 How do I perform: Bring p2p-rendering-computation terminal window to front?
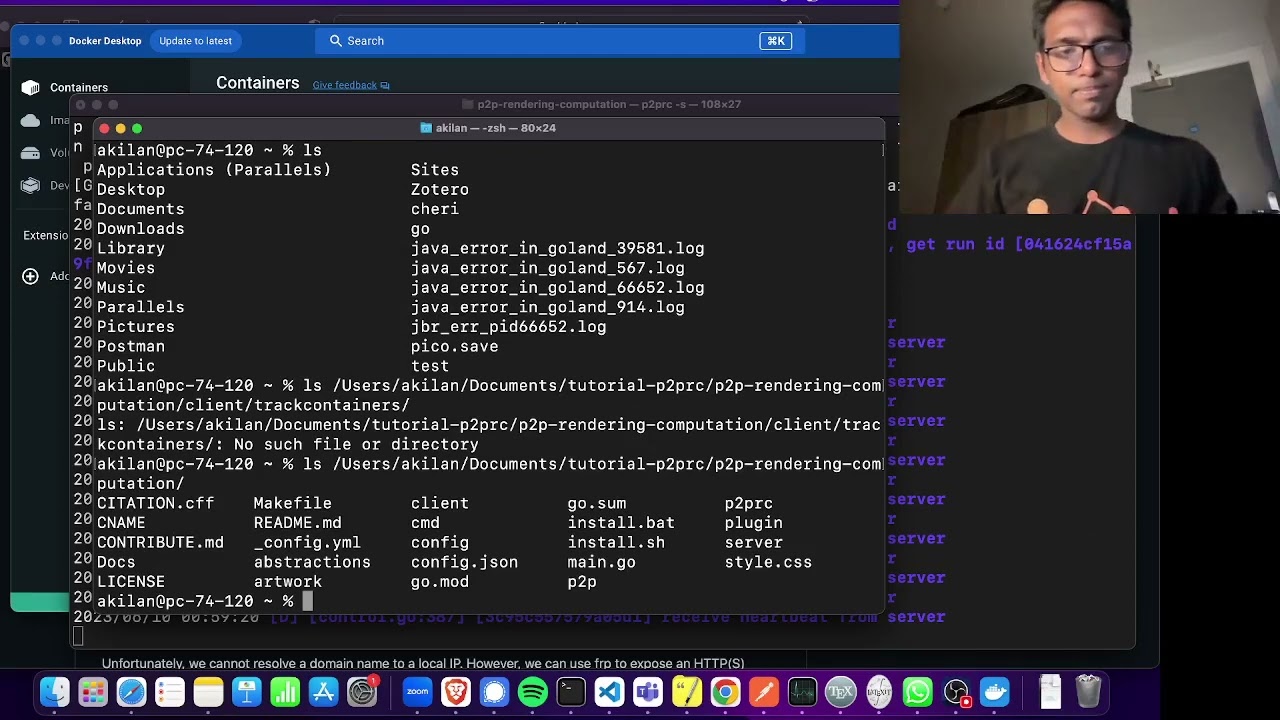coord(608,104)
